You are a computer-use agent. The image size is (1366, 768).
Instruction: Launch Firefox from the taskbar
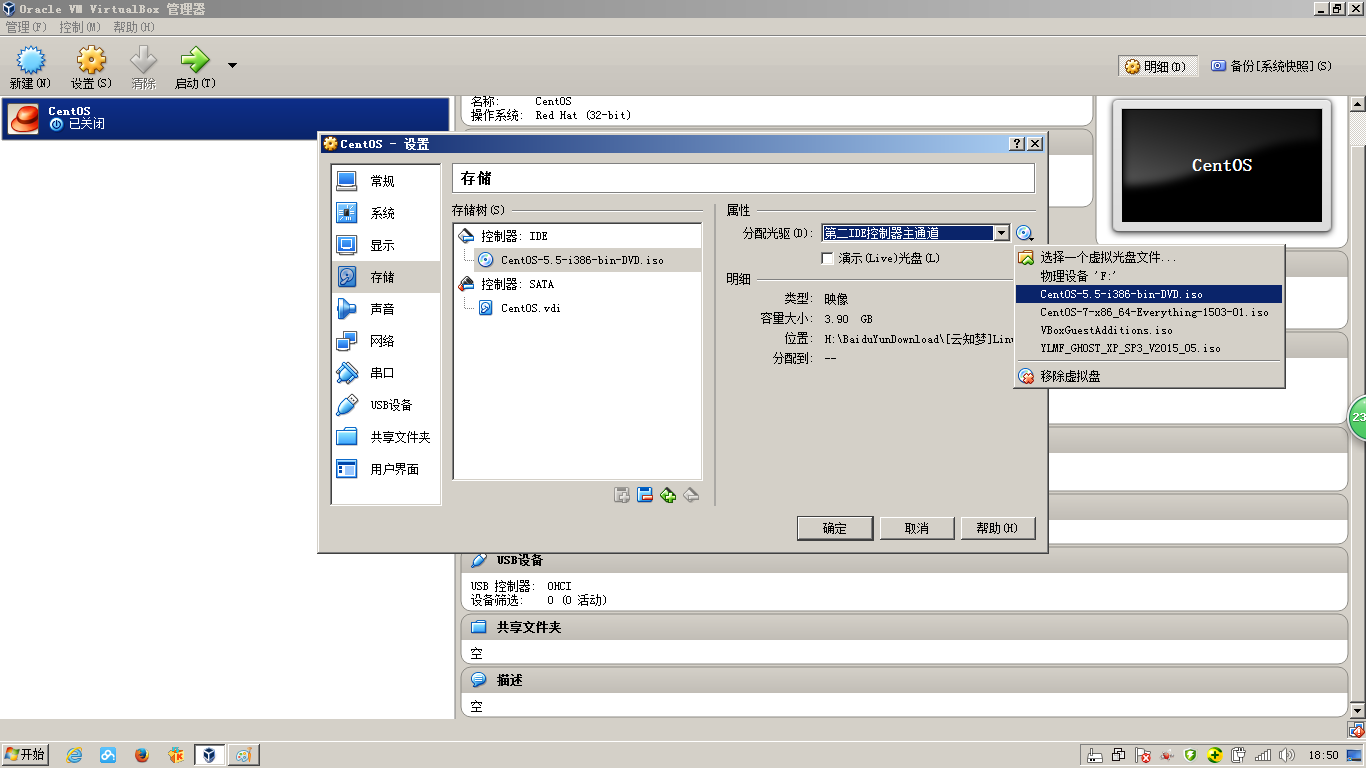[141, 755]
